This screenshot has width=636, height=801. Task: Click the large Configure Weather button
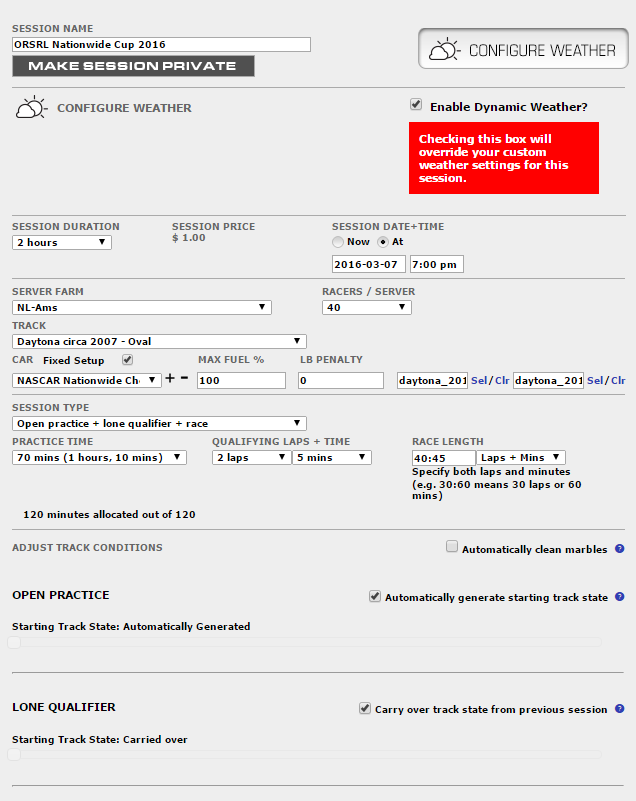(523, 49)
